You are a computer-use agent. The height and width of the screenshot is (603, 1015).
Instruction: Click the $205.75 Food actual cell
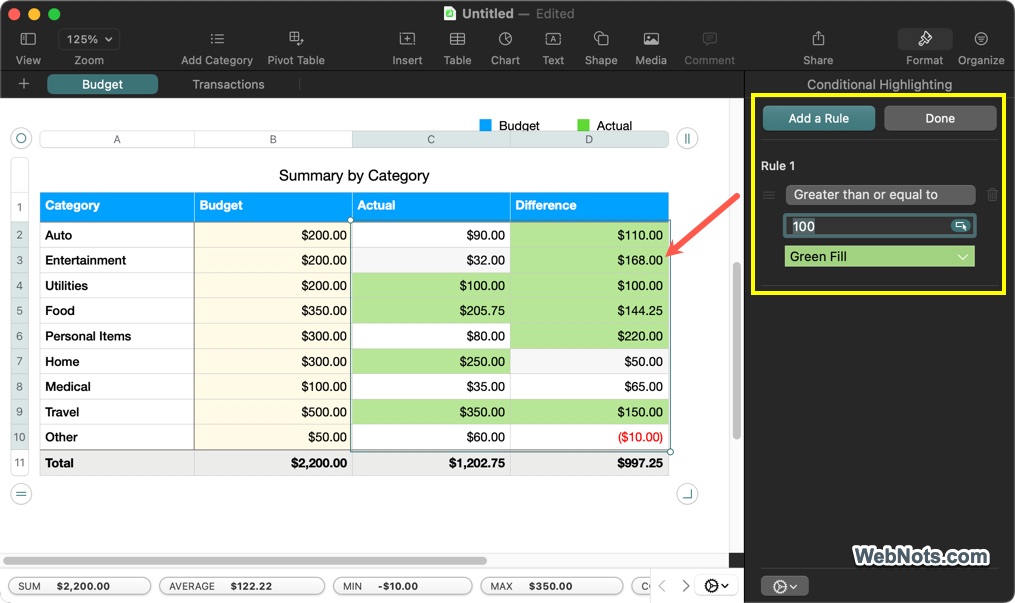pos(431,311)
